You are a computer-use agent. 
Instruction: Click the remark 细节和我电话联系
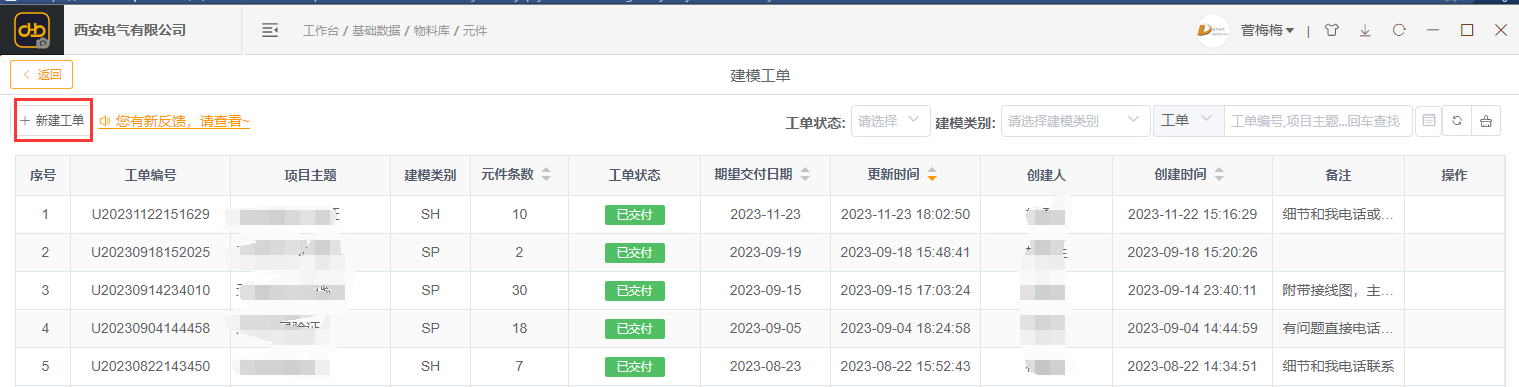tap(1338, 366)
